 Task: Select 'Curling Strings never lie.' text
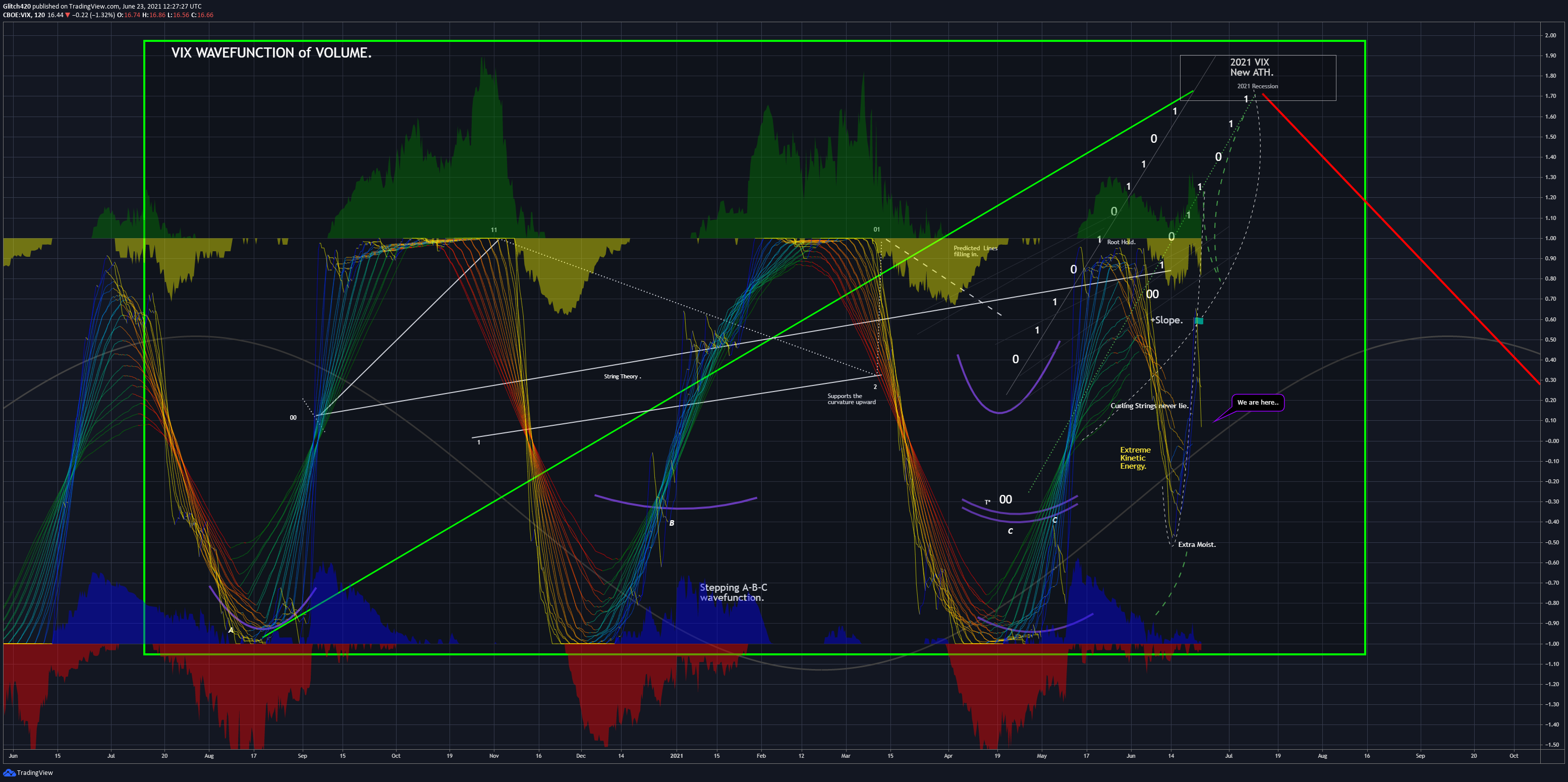tap(1150, 406)
